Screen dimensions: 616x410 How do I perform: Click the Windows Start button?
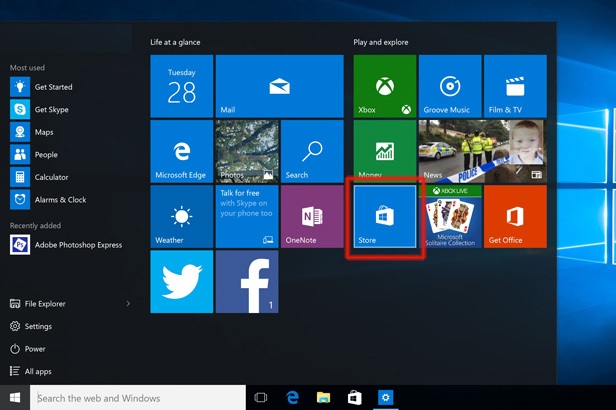pos(15,398)
